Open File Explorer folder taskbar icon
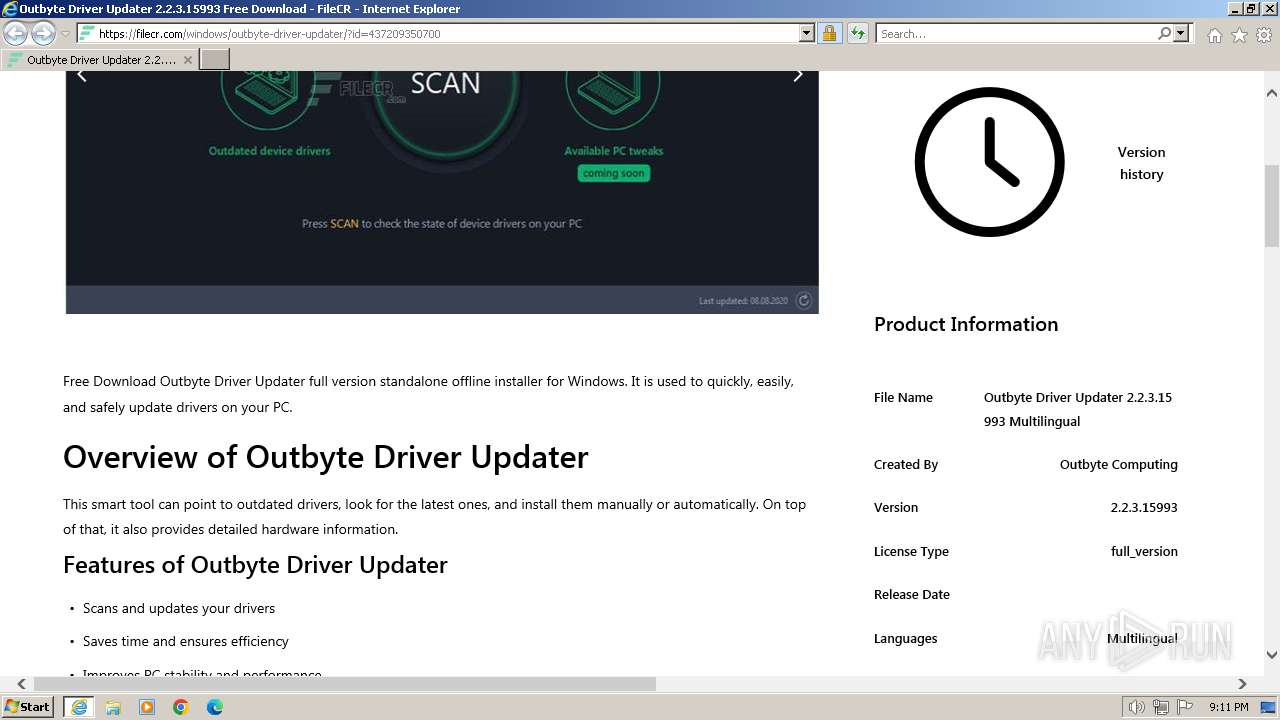Screen dimensions: 1280x720 [113, 707]
